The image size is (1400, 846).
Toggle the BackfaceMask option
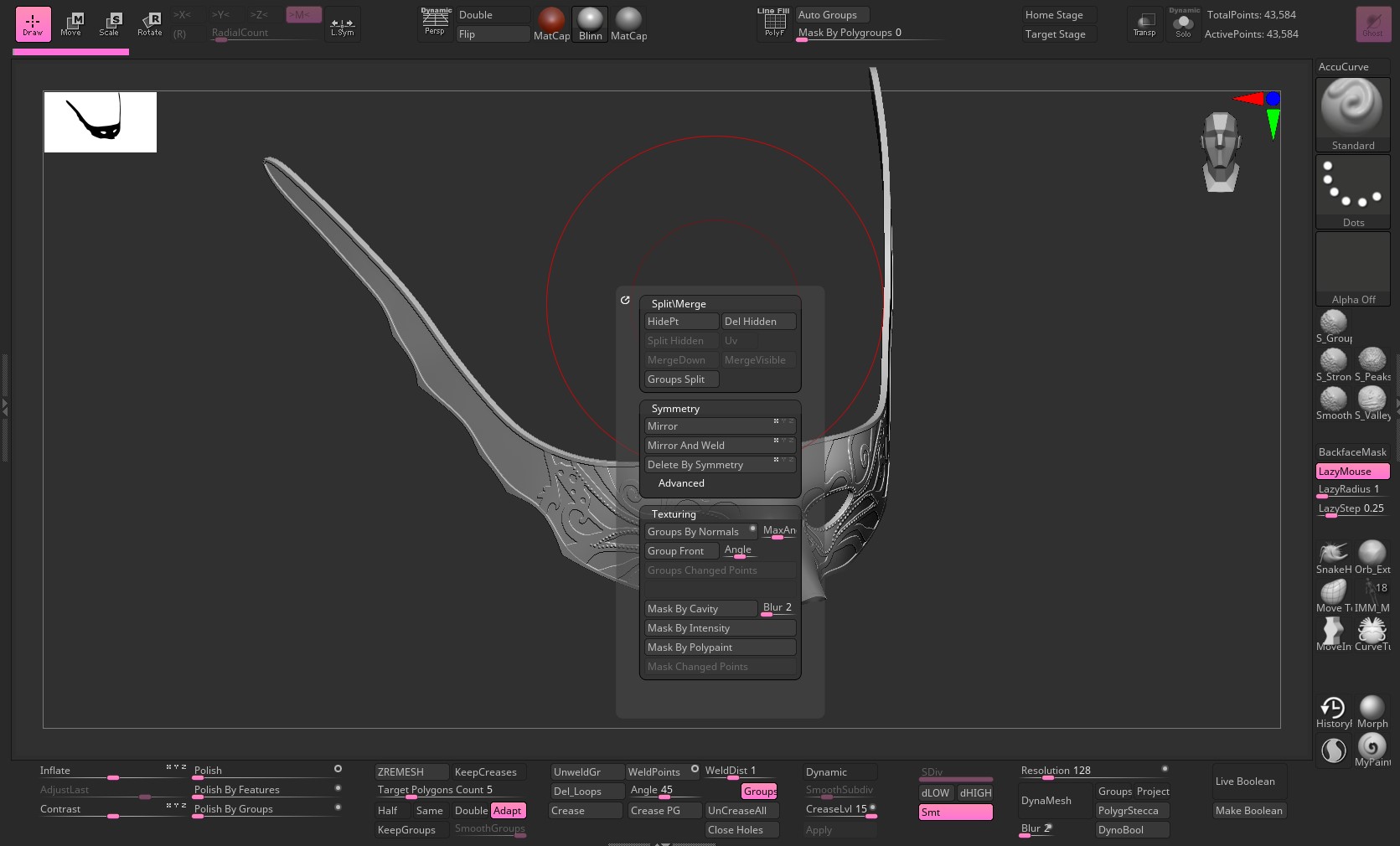(x=1352, y=452)
